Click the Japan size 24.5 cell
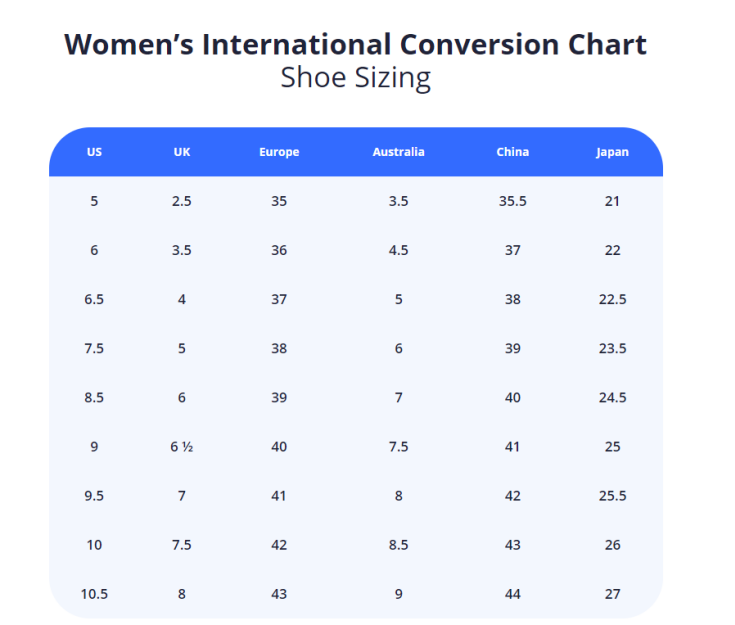 coord(612,397)
